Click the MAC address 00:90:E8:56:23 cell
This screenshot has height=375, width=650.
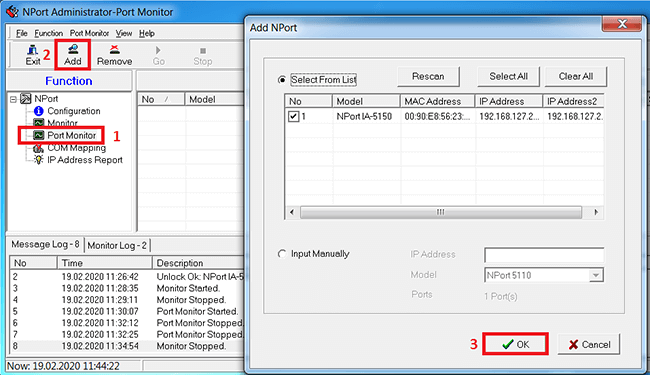(437, 116)
